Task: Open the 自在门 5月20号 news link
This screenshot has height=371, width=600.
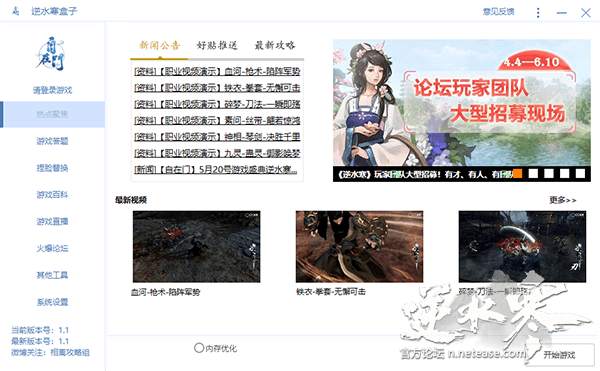Action: click(215, 169)
